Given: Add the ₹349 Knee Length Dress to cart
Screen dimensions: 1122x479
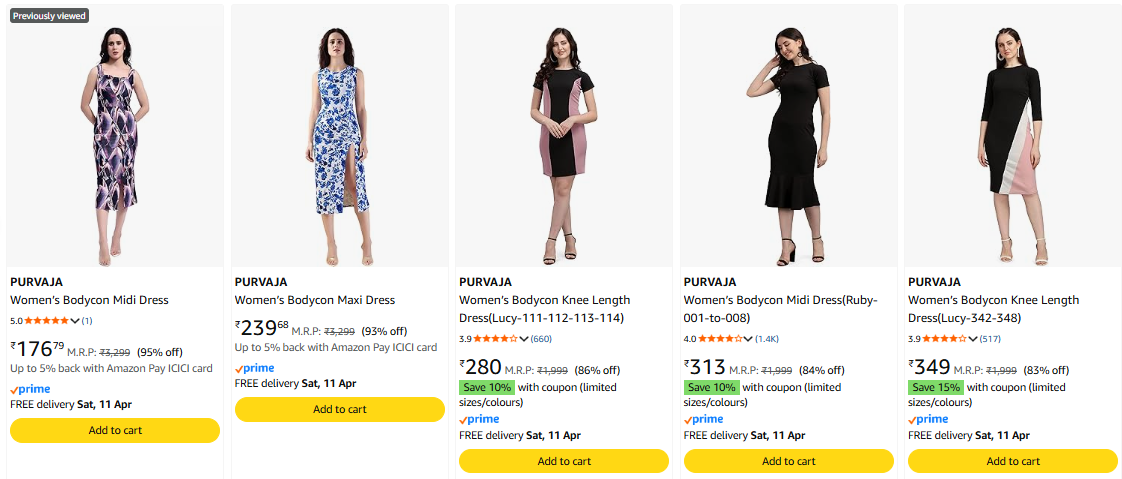Looking at the screenshot, I should [x=1012, y=461].
